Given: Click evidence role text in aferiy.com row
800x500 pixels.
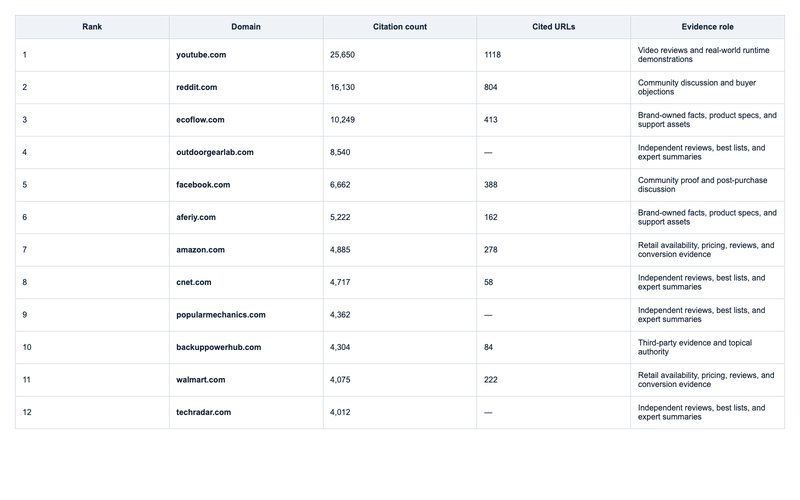Looking at the screenshot, I should 707,217.
